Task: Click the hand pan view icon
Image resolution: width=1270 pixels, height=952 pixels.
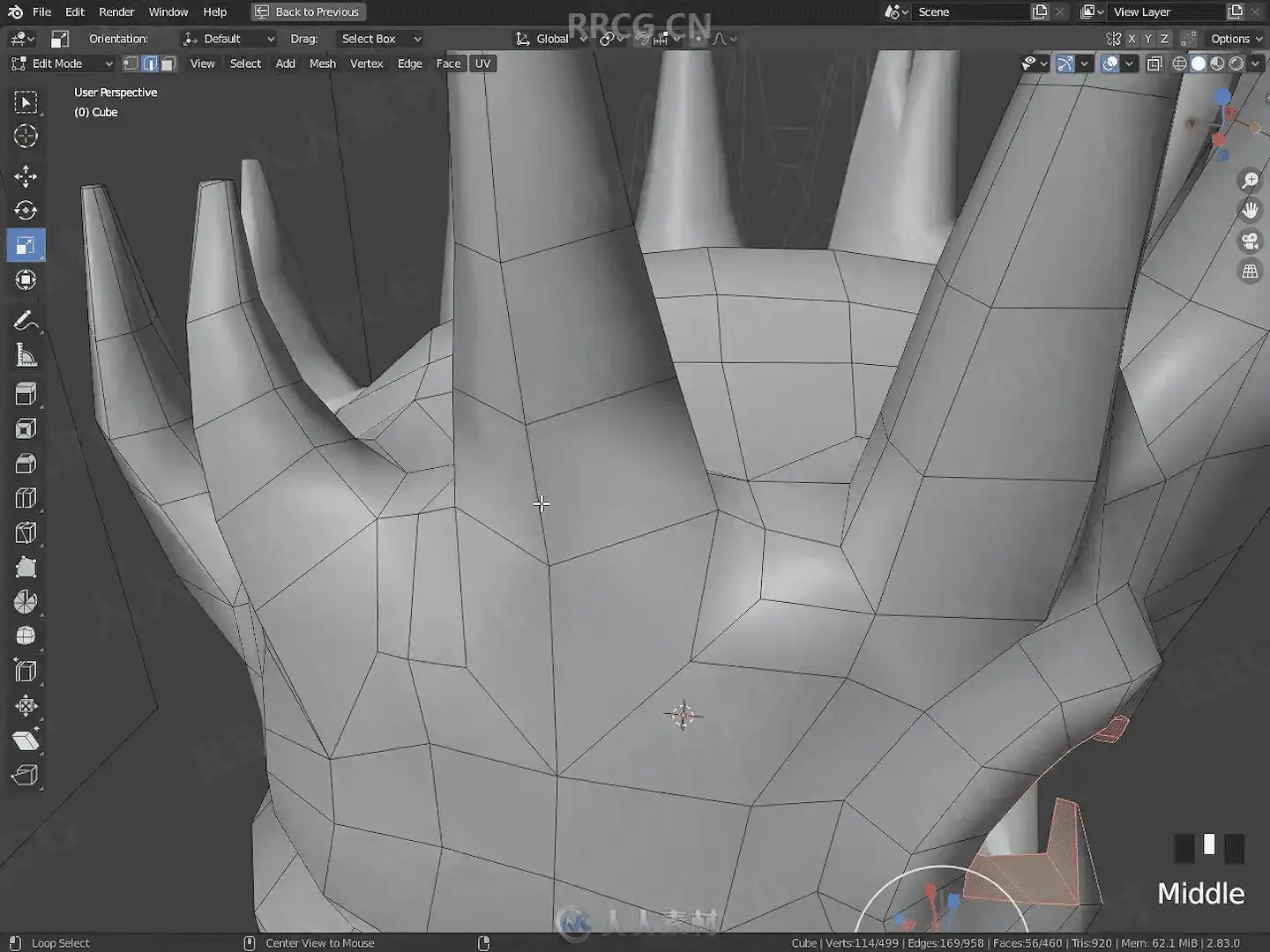Action: (x=1250, y=210)
